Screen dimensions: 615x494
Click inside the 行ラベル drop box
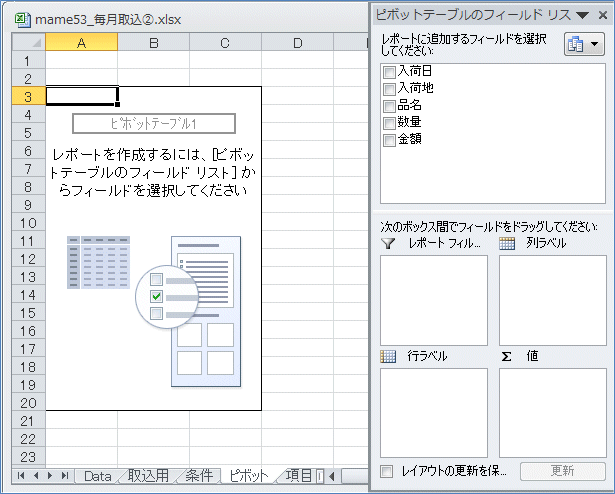click(434, 413)
